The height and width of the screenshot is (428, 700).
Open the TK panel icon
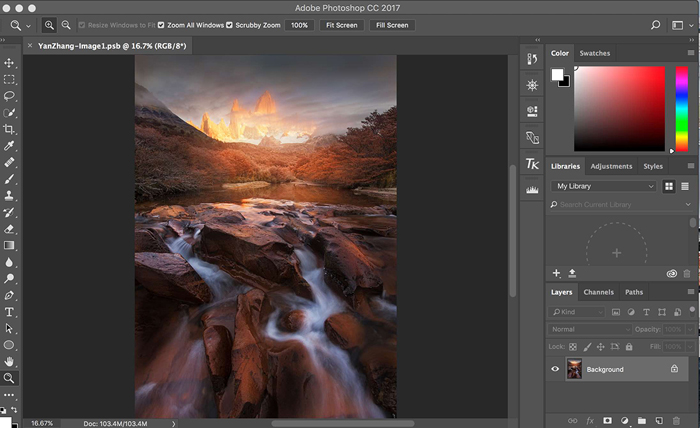pos(532,164)
